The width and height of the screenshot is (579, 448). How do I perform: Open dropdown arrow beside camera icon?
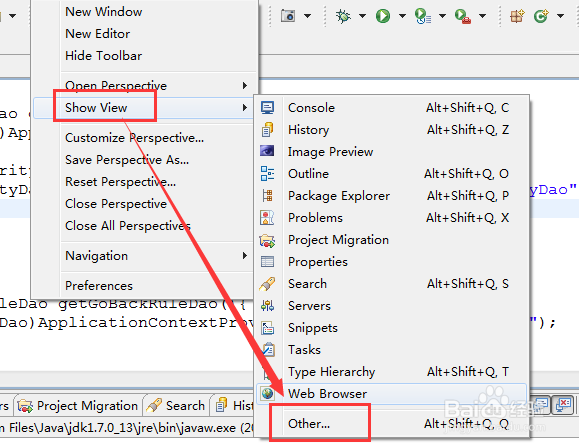point(307,16)
